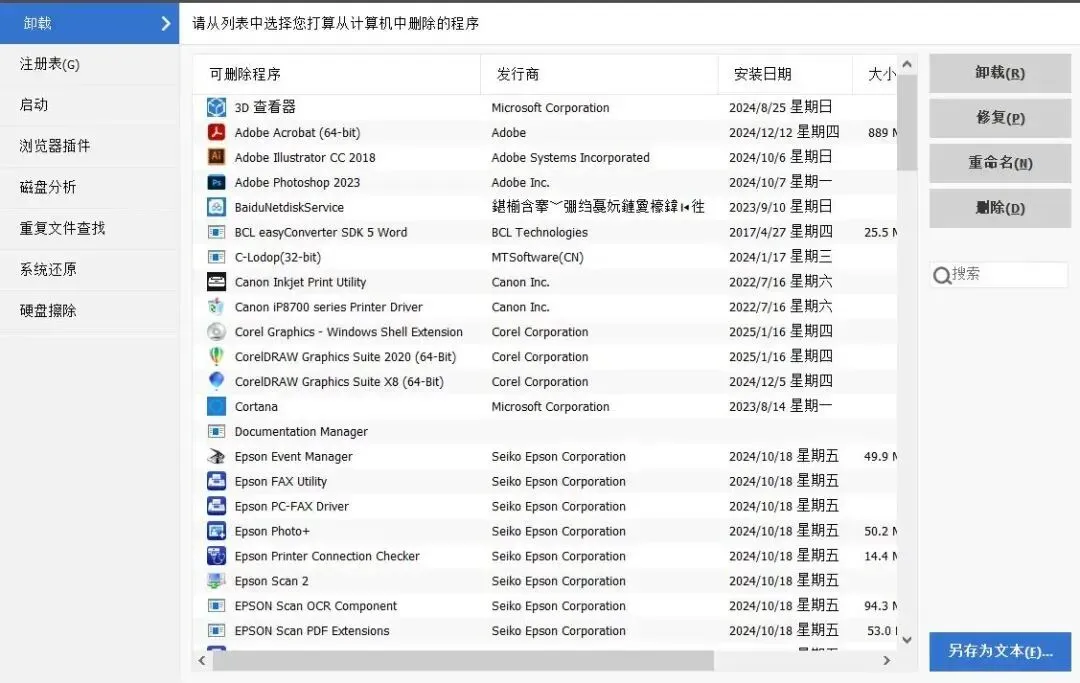The width and height of the screenshot is (1080, 683).
Task: Go to the 启动 sidebar item
Action: pos(90,105)
